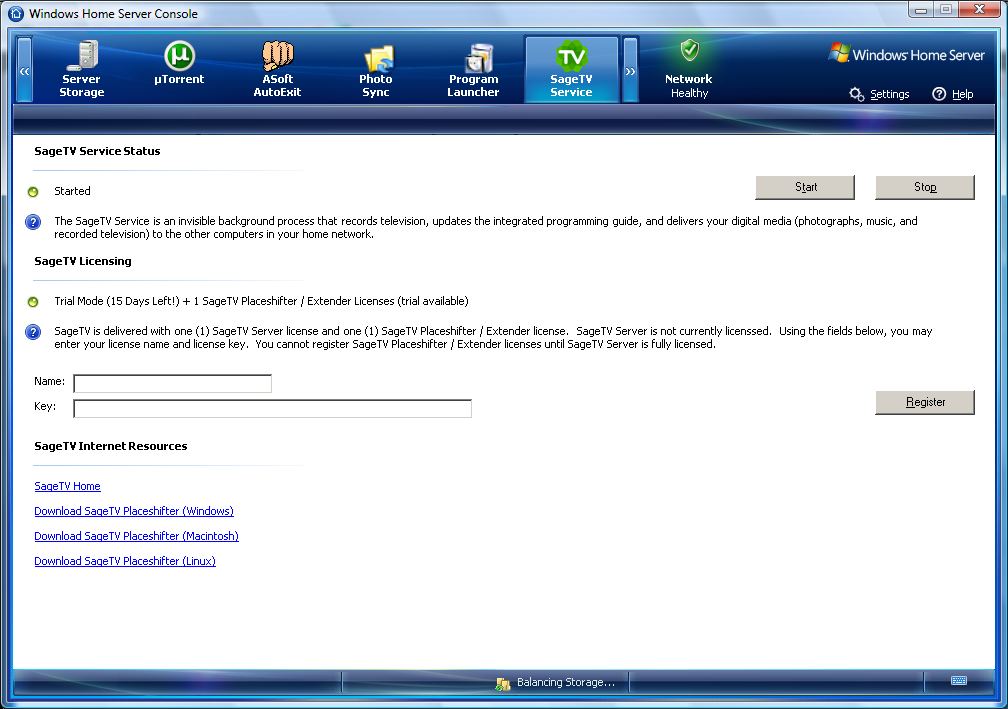1008x709 pixels.
Task: Click the Balancing Storage status icon
Action: pyautogui.click(x=503, y=684)
